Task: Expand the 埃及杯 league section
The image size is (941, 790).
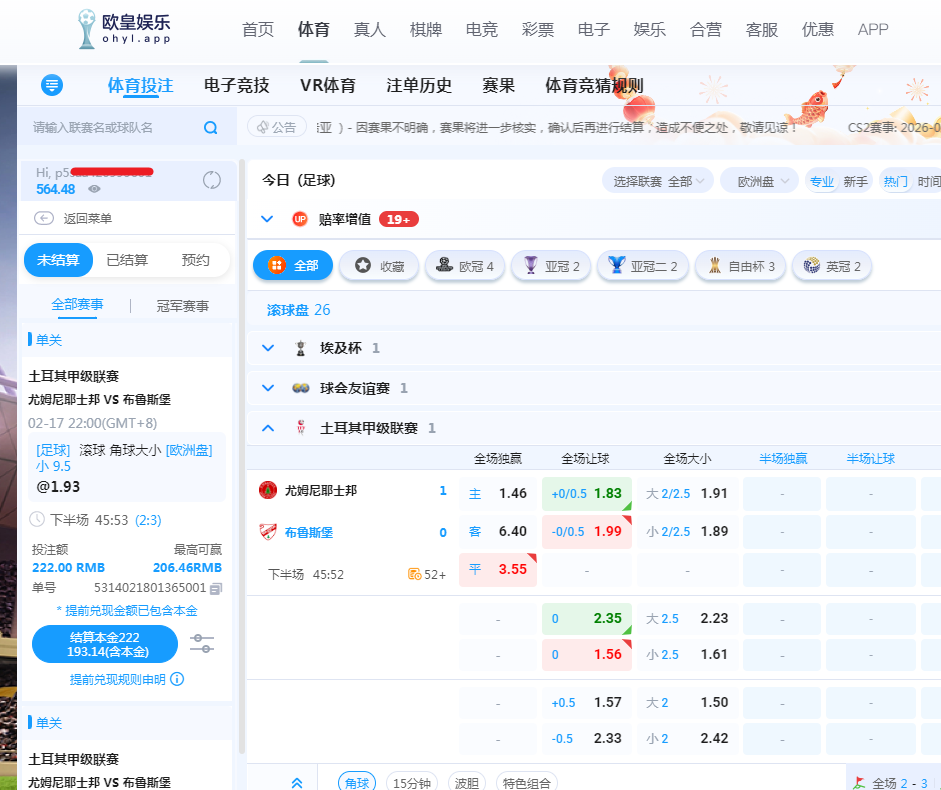Action: point(267,348)
